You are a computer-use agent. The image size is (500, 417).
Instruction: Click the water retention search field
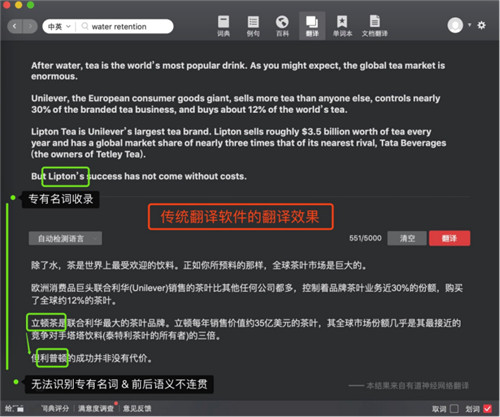[x=125, y=26]
